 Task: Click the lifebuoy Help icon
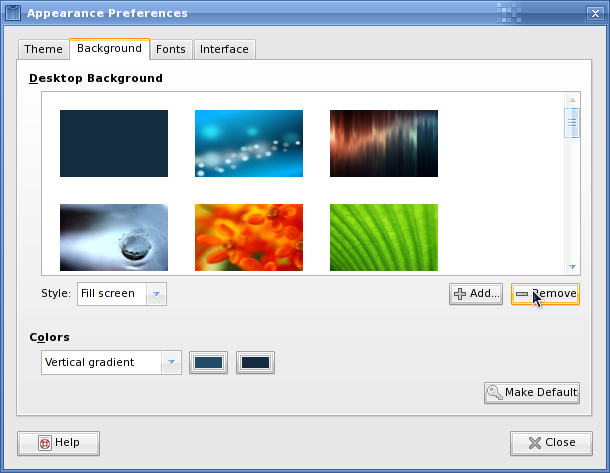[x=44, y=443]
